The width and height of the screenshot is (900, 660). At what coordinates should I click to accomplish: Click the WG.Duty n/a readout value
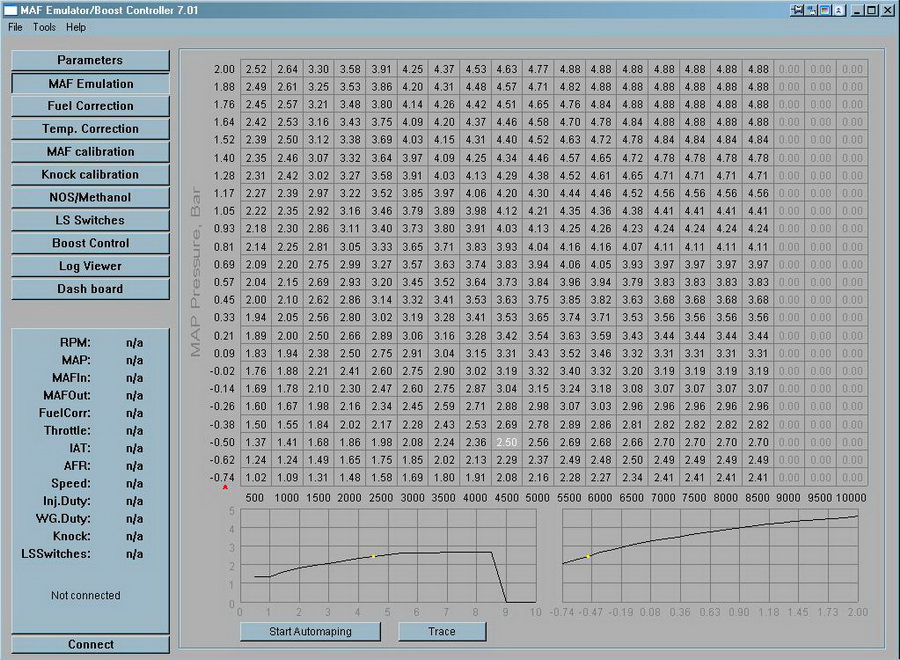[x=134, y=519]
